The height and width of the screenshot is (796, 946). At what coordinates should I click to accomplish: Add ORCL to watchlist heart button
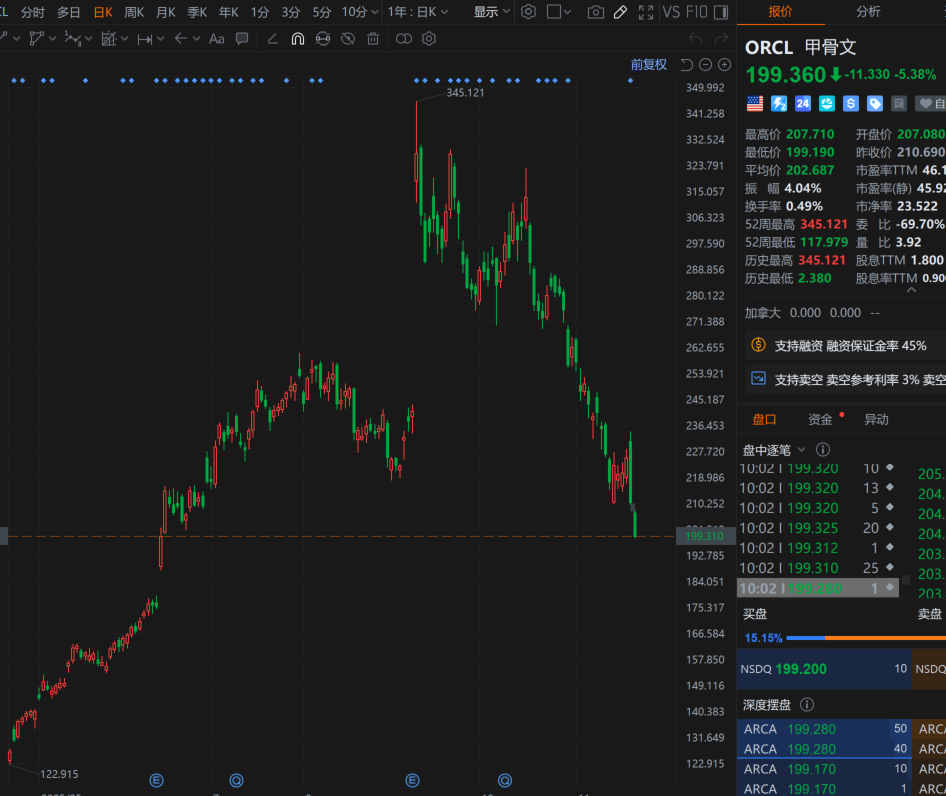930,103
